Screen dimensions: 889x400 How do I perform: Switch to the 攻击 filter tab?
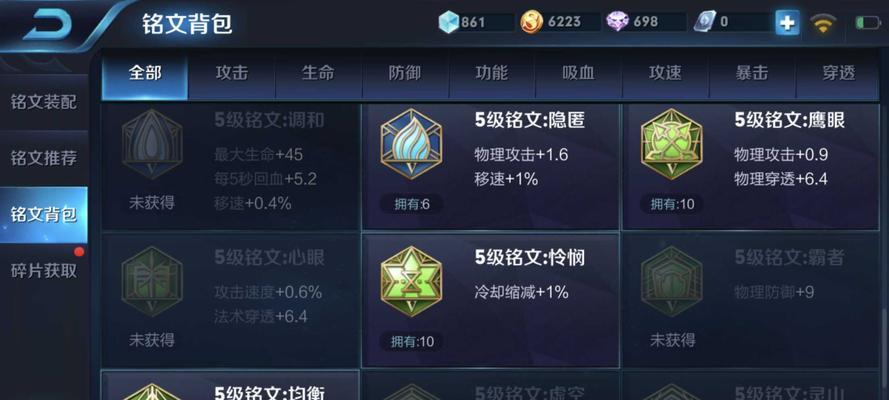point(231,74)
